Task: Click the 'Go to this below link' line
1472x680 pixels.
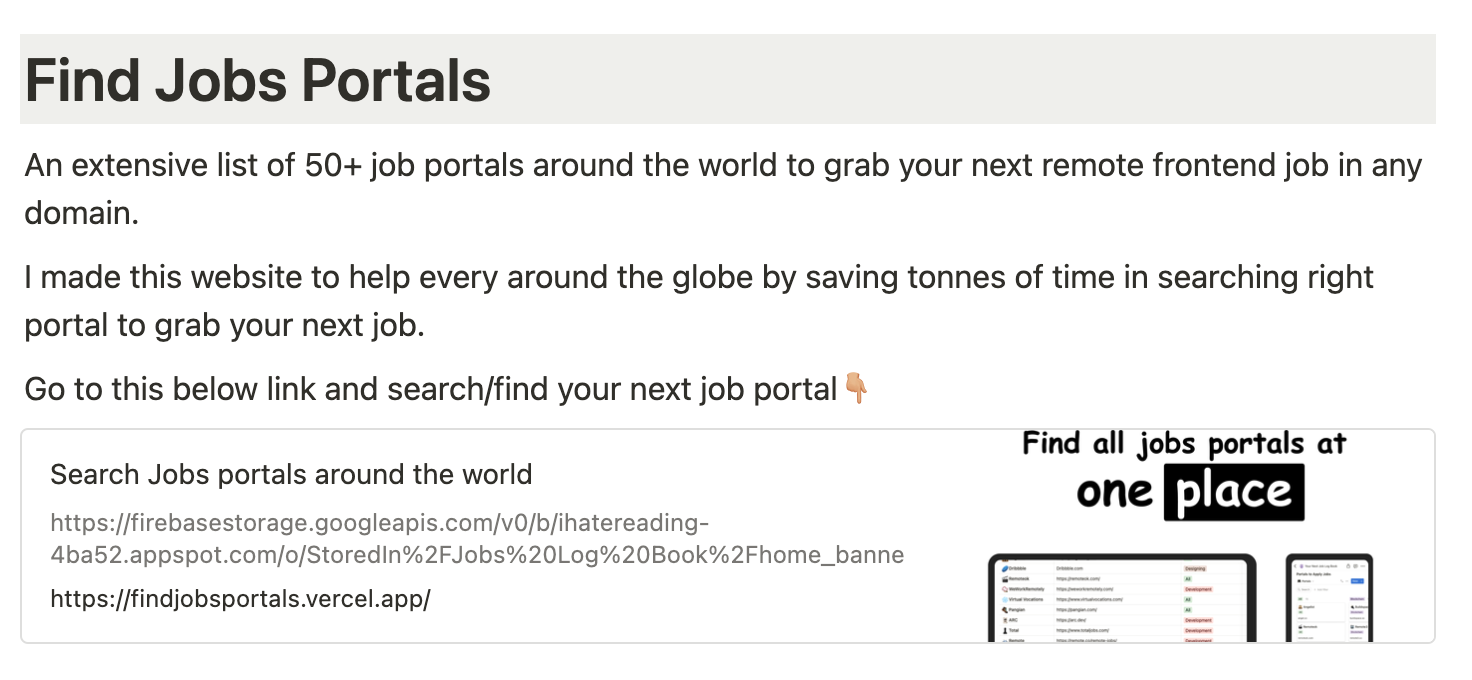Action: (x=430, y=388)
